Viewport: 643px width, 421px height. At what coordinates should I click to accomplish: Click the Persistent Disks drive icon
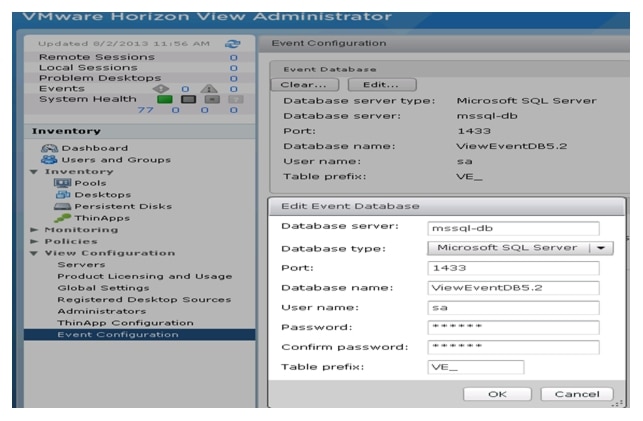click(62, 206)
